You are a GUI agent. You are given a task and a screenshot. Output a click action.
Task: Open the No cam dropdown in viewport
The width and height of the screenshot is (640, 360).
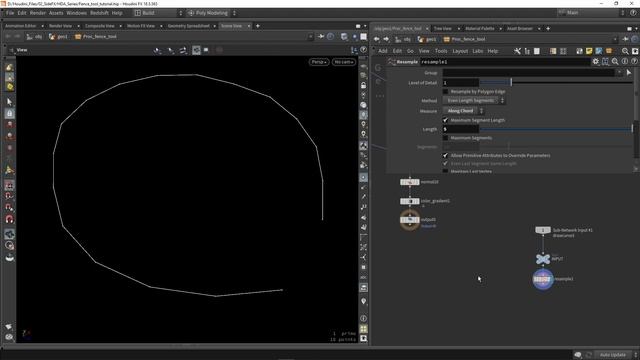[x=343, y=62]
